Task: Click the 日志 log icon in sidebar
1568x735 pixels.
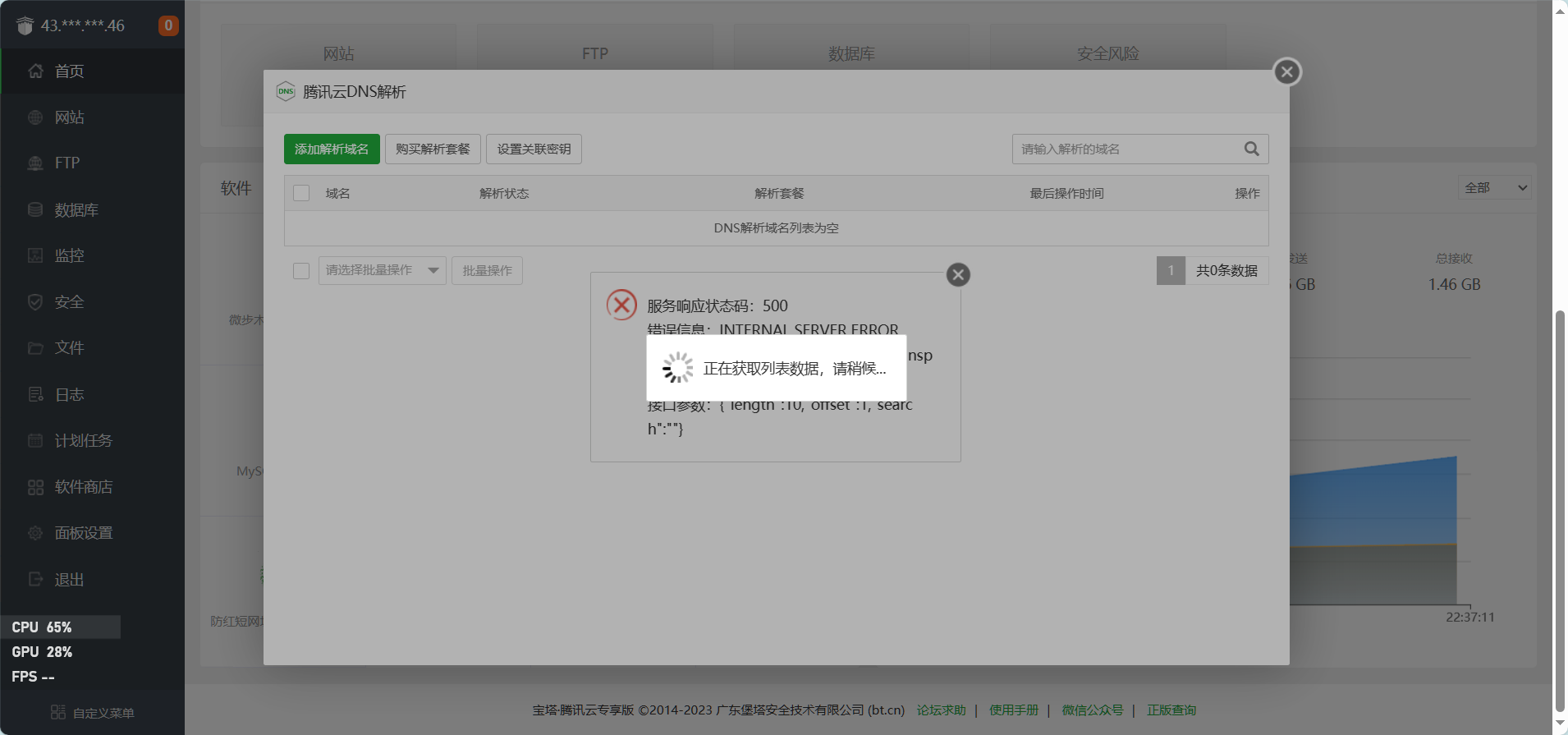Action: pyautogui.click(x=35, y=395)
